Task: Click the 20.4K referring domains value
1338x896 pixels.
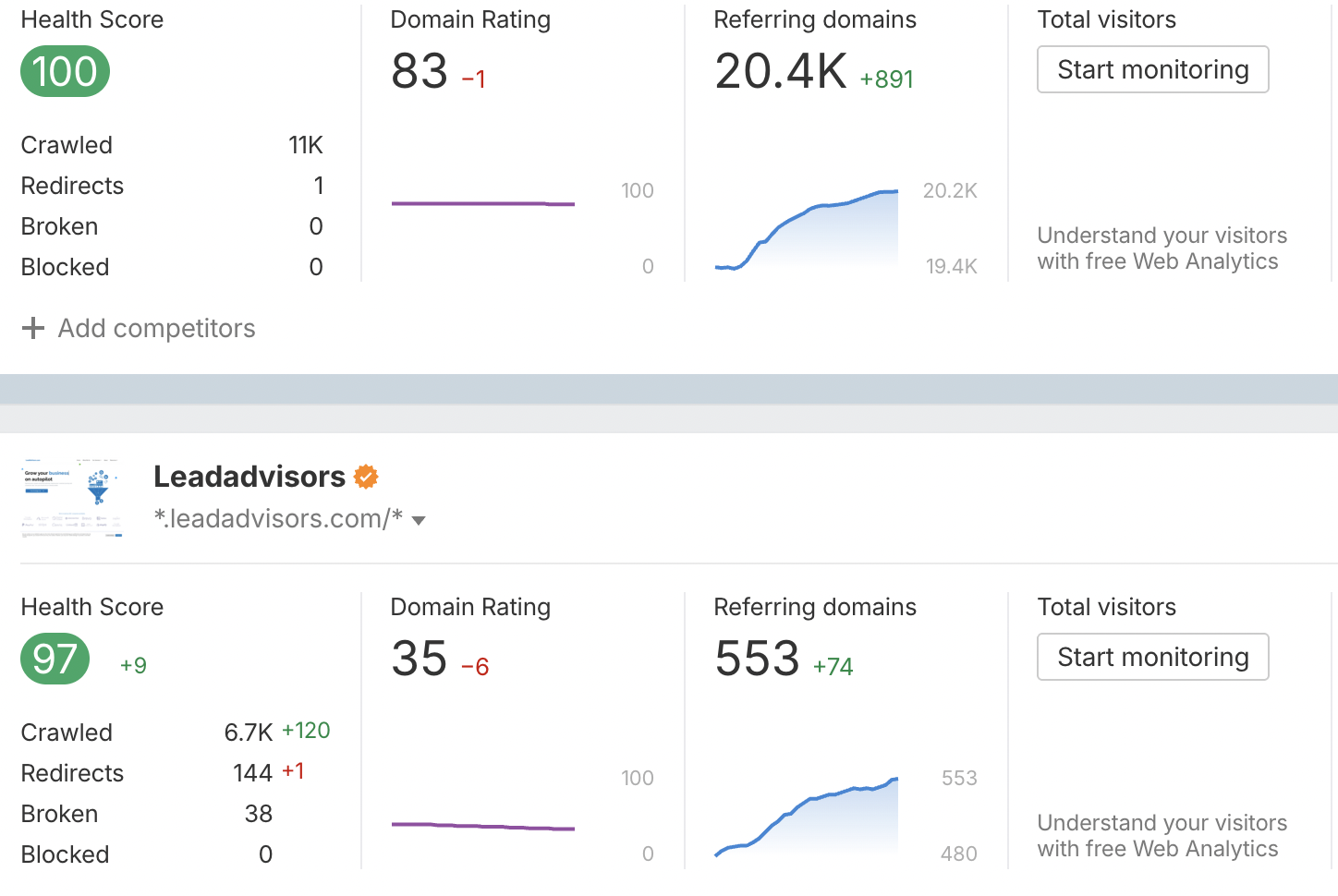Action: point(781,72)
